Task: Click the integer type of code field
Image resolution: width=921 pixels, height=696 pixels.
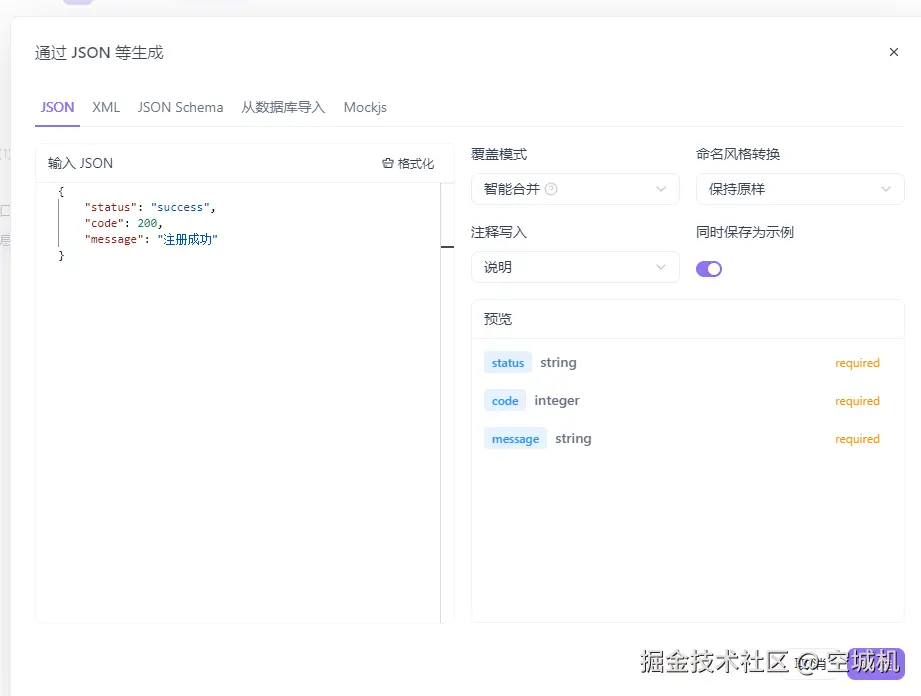Action: tap(557, 401)
